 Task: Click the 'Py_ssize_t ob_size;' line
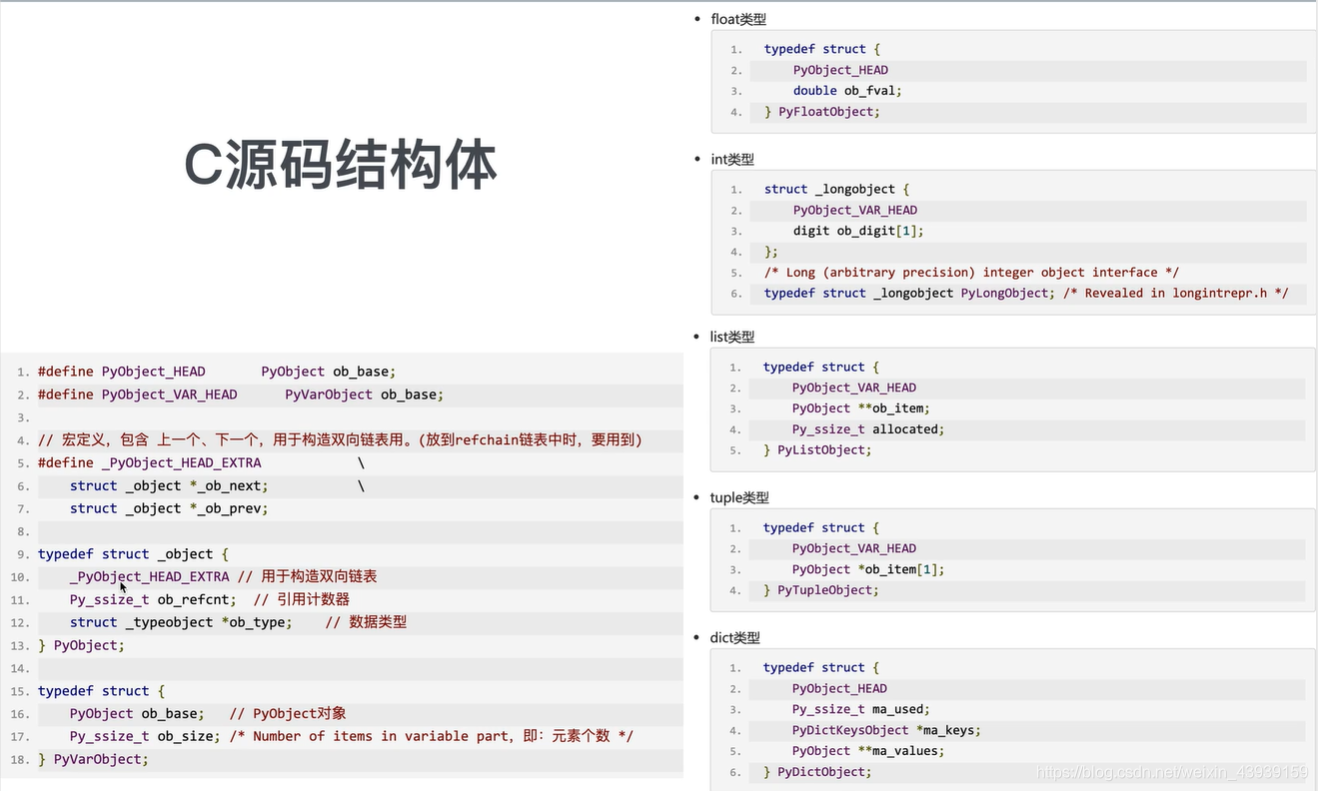[x=352, y=736]
